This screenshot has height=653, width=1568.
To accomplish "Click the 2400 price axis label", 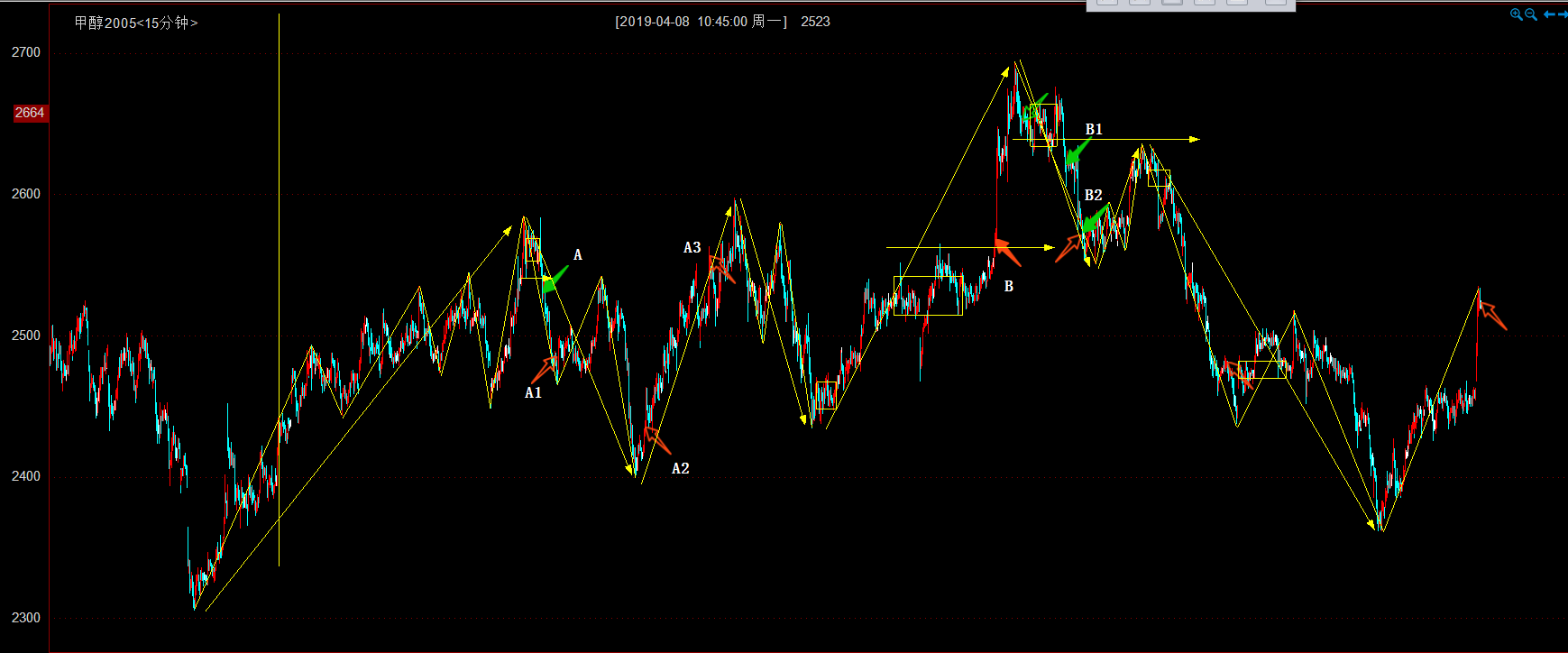I will tap(26, 476).
